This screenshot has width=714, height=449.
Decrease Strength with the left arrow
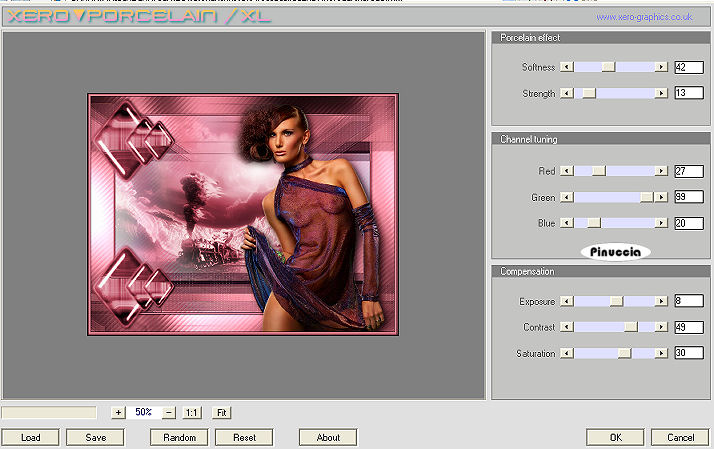(566, 93)
